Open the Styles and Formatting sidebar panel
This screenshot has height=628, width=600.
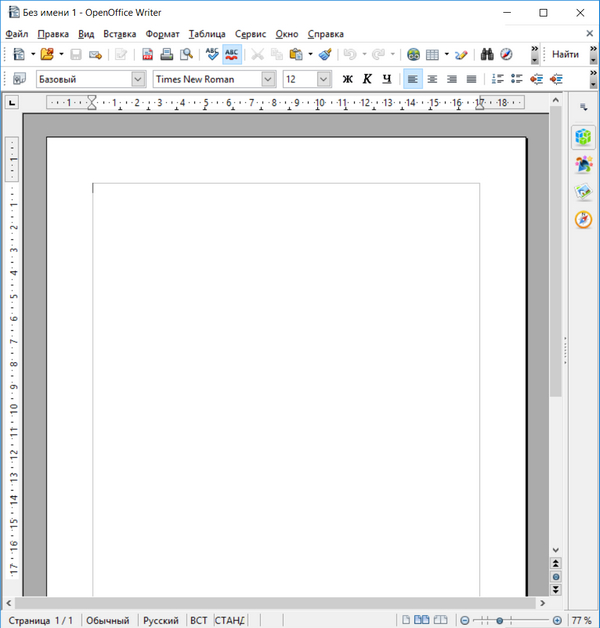pos(583,164)
